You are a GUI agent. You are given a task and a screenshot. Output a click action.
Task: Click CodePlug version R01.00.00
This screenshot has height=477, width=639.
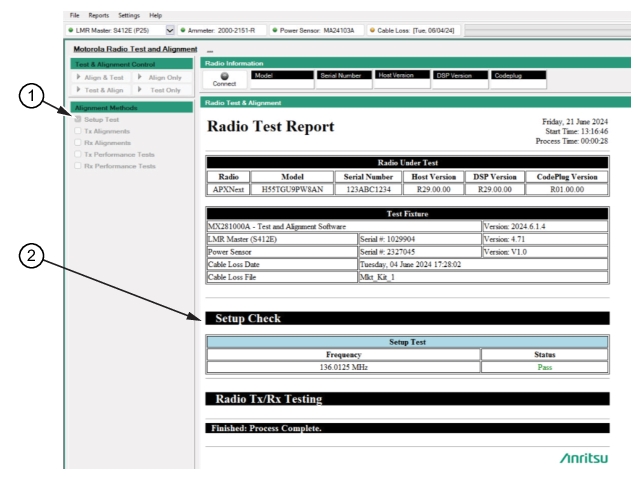[567, 189]
